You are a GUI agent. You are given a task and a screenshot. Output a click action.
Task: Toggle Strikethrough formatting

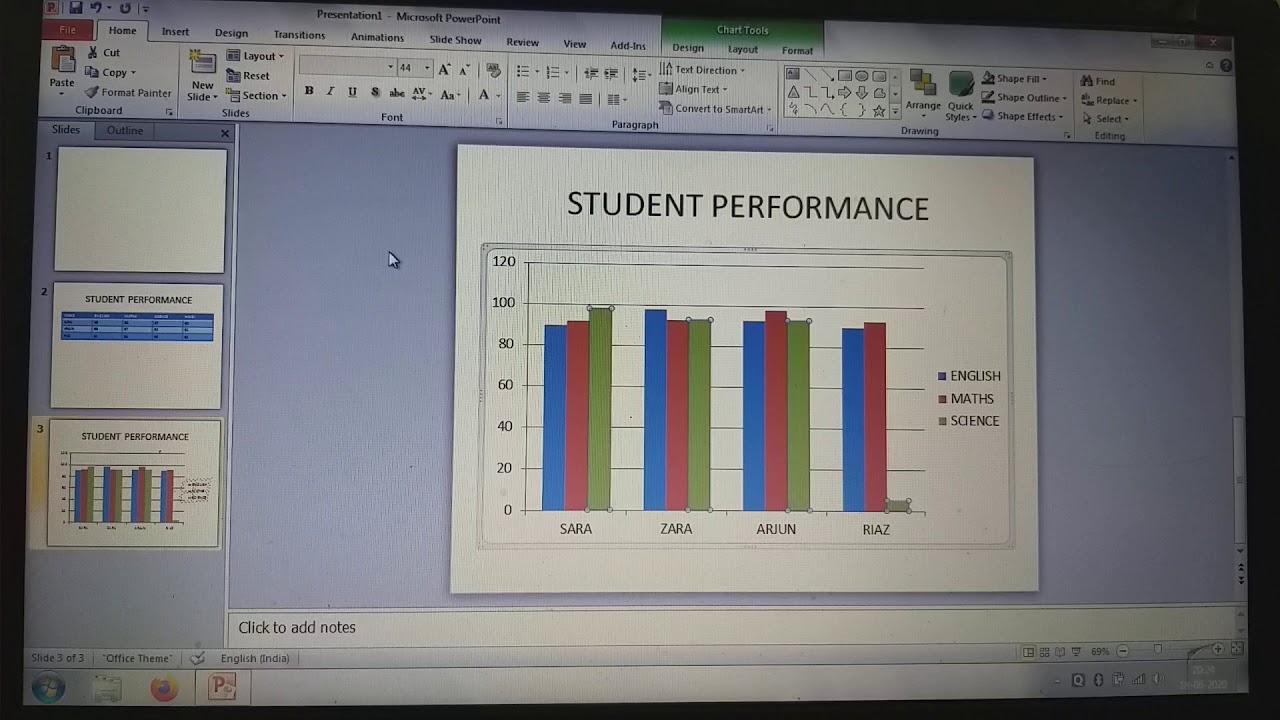397,93
